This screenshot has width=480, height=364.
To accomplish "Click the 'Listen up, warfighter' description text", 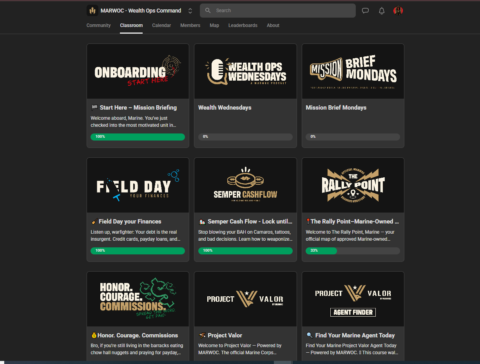I will [x=135, y=236].
